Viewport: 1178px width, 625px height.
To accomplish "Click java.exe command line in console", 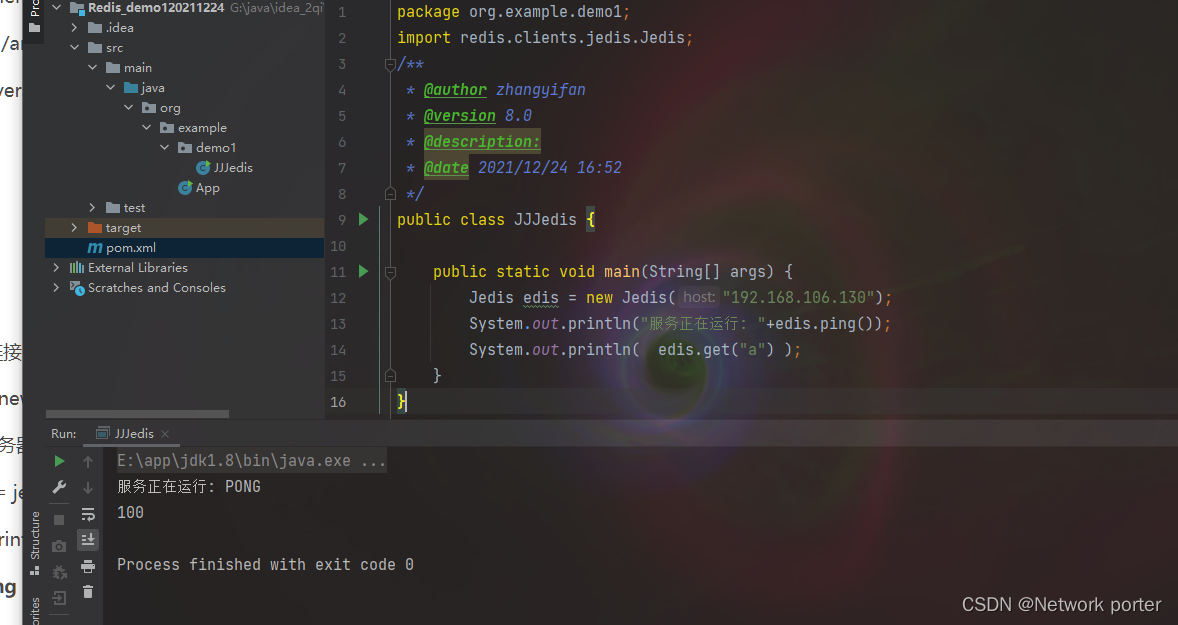I will pos(251,460).
